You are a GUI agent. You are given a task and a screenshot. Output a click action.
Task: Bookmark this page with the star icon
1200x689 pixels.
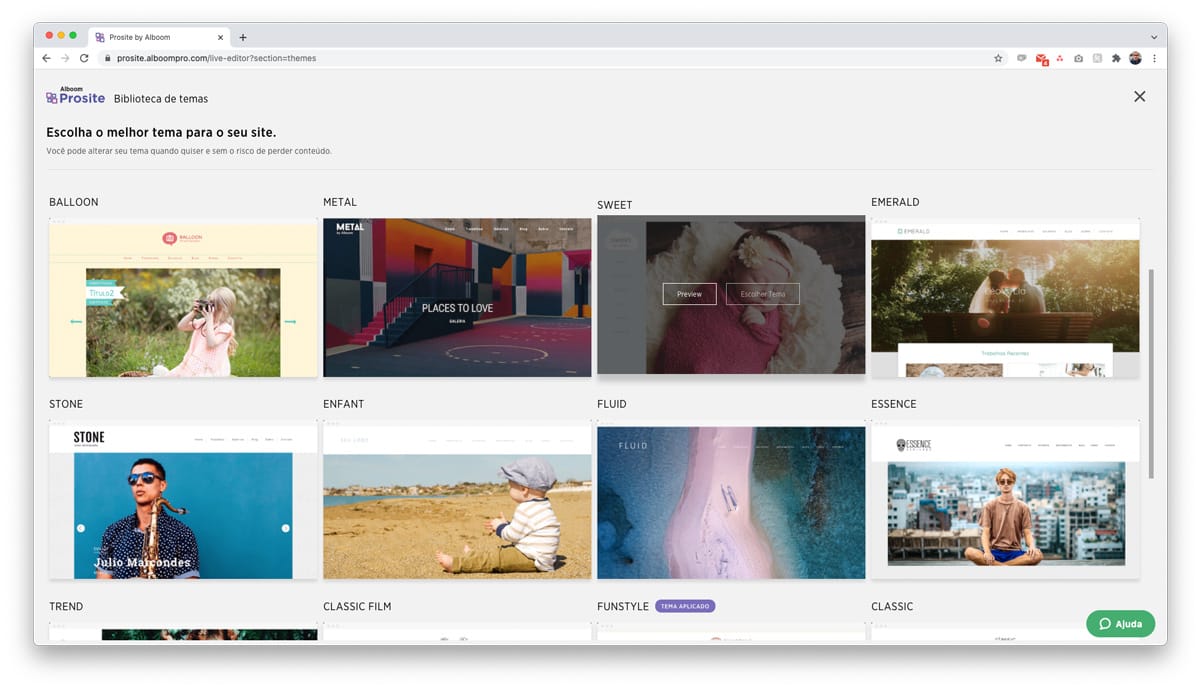tap(998, 58)
